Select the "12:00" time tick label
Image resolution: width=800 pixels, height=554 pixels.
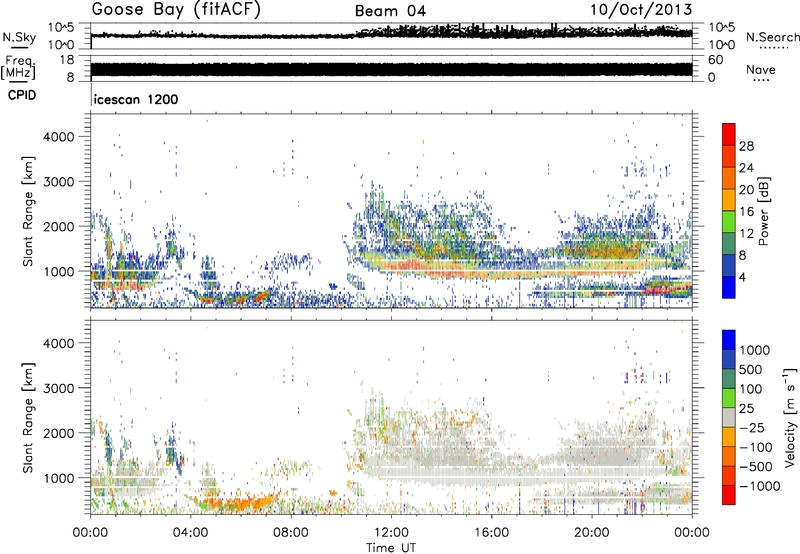391,533
